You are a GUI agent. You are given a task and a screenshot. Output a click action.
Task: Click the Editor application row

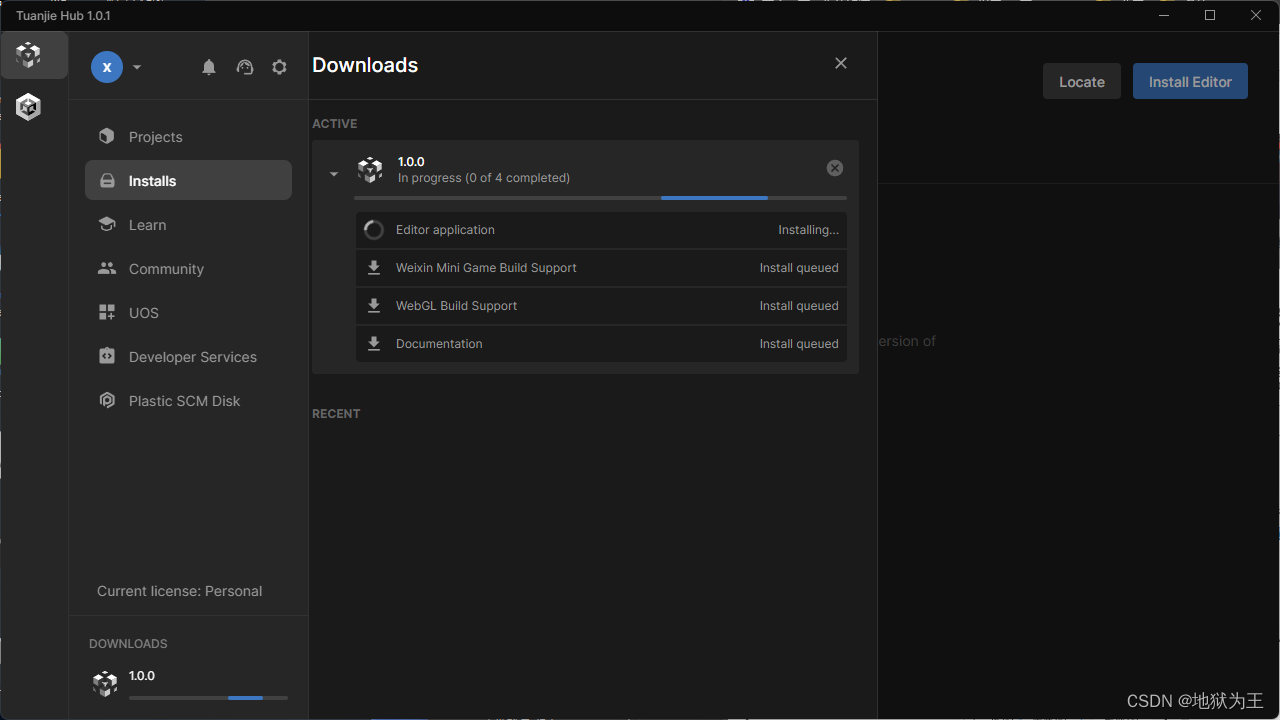(601, 230)
